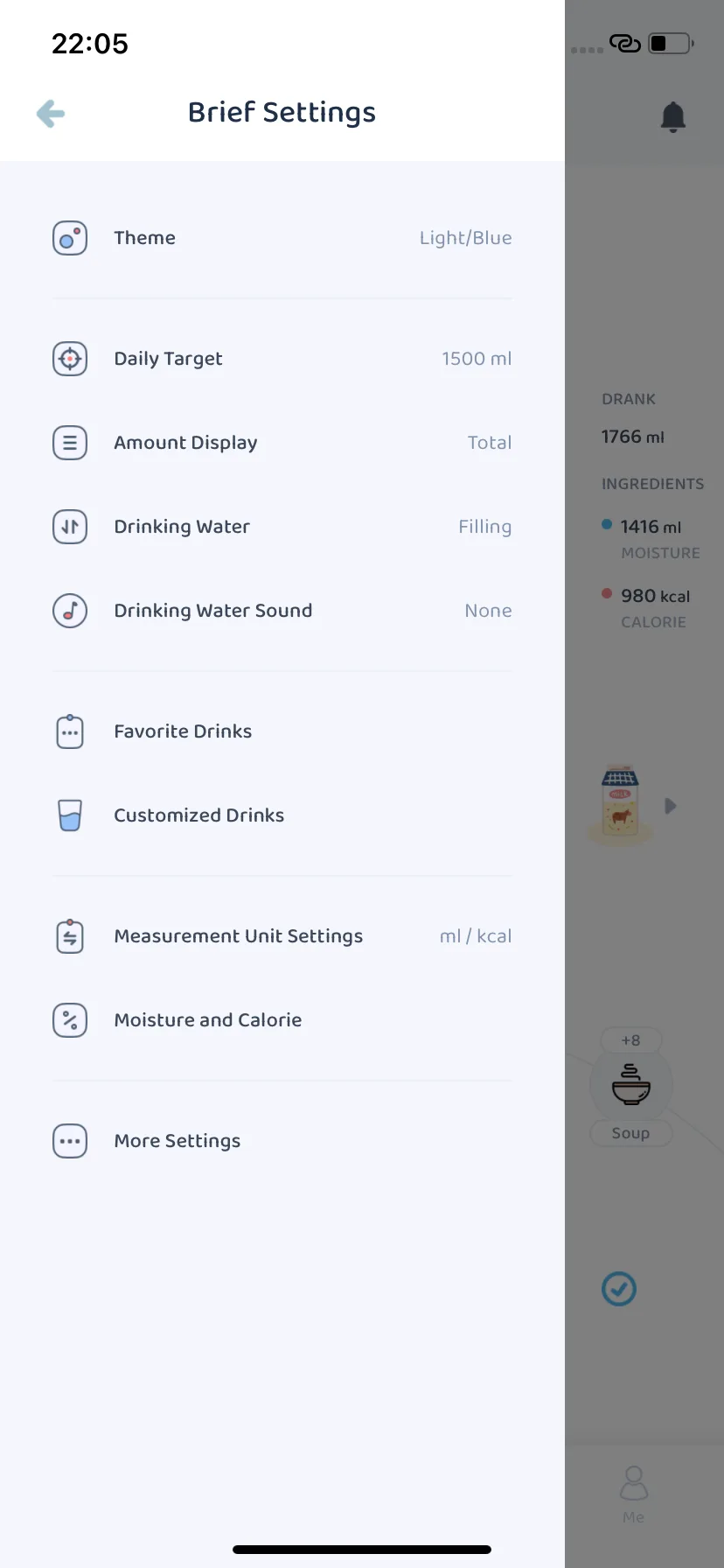Open Favorite Drinks menu entry
The height and width of the screenshot is (1568, 724).
click(282, 731)
